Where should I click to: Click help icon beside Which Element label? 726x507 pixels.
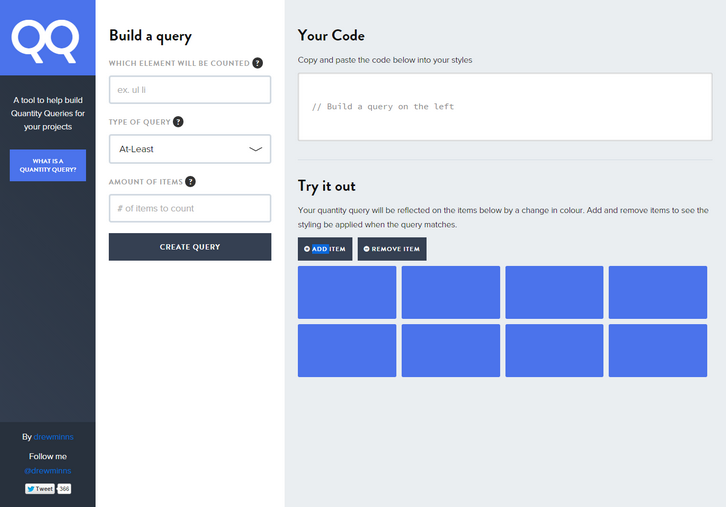click(258, 63)
